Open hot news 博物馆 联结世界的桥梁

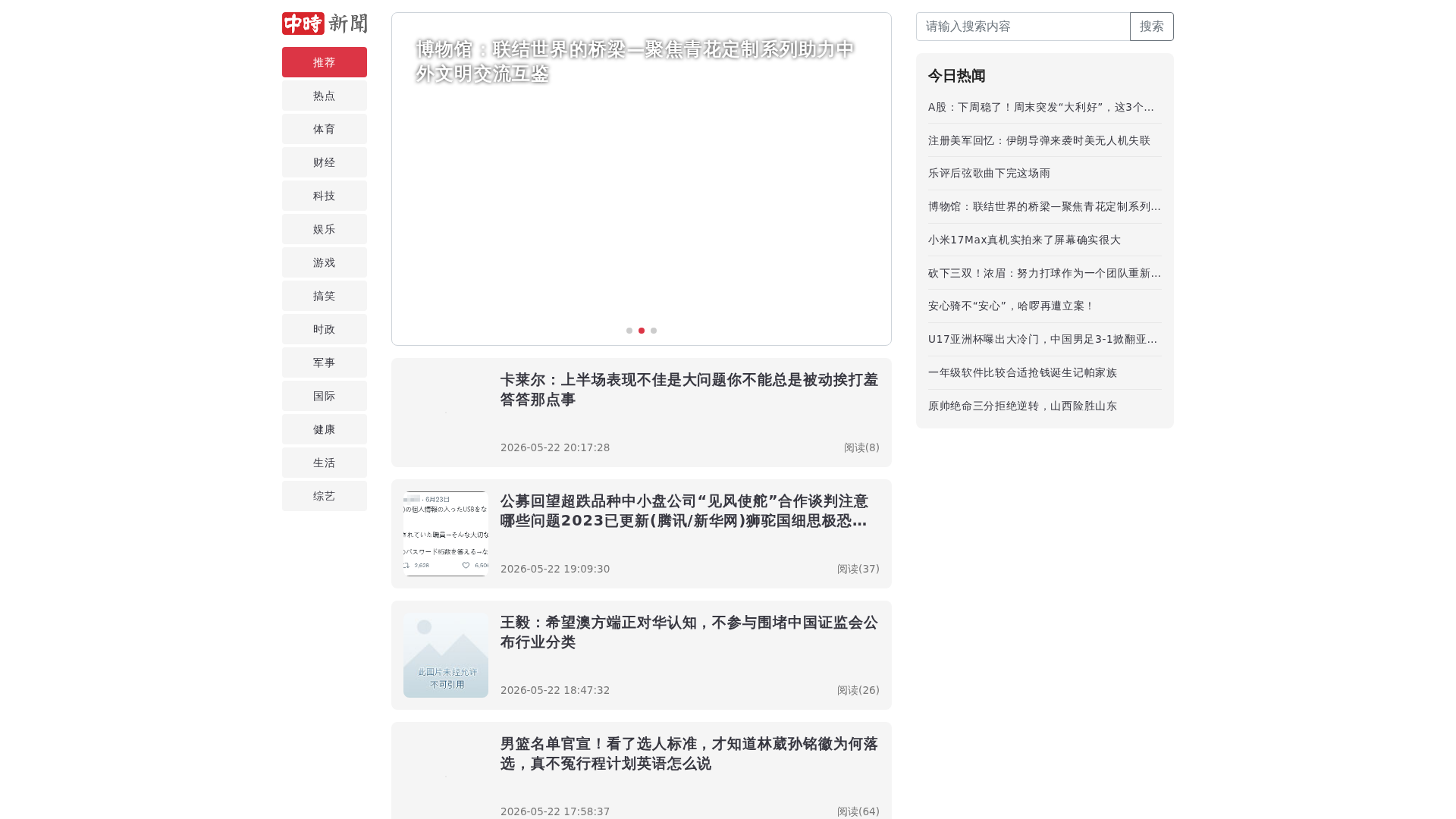[1045, 206]
